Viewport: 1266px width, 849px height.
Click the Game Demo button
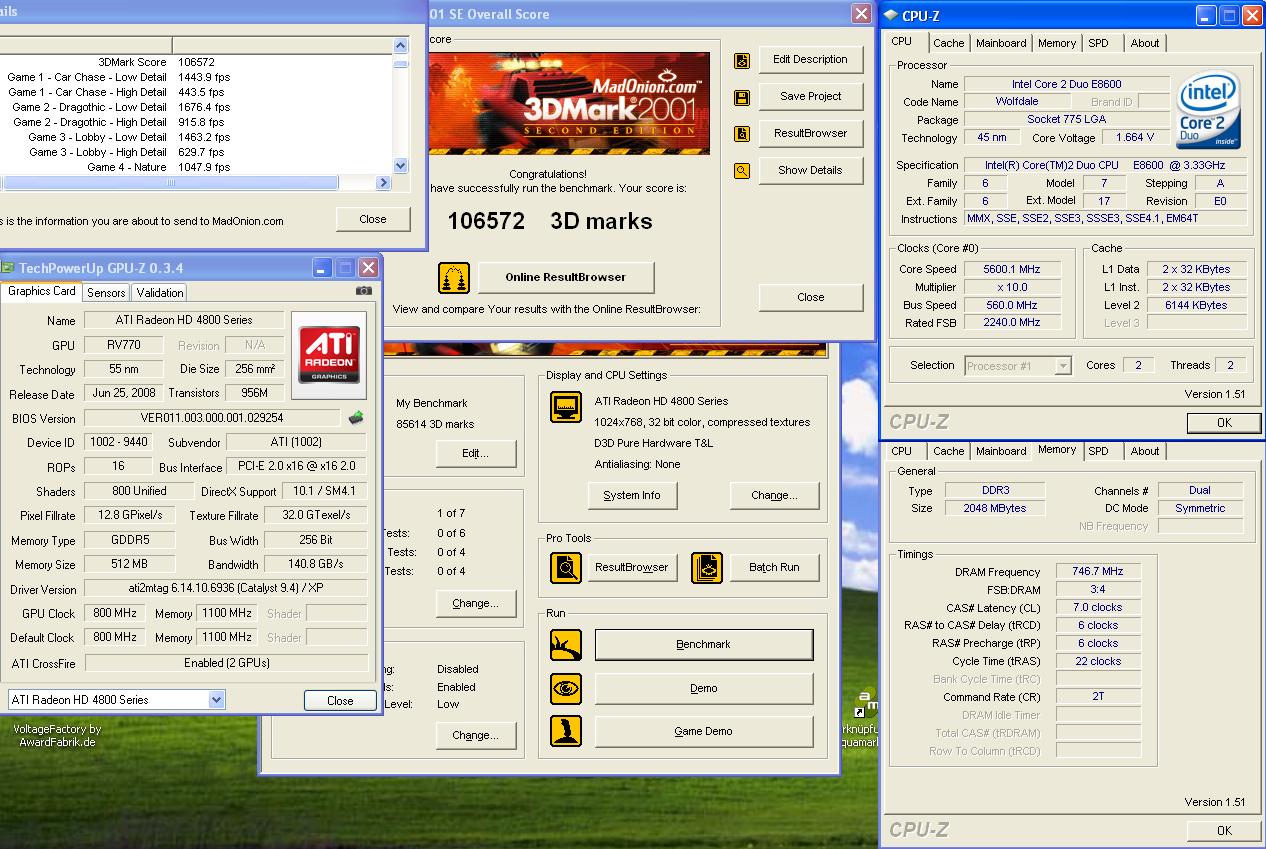(704, 731)
